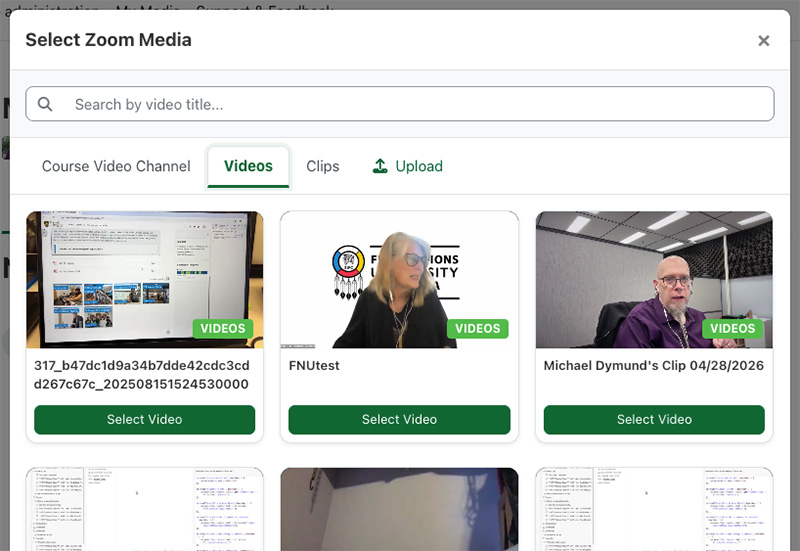800x551 pixels.
Task: Click the VIDEOS badge on Michael Dymund's Clip
Action: (732, 329)
